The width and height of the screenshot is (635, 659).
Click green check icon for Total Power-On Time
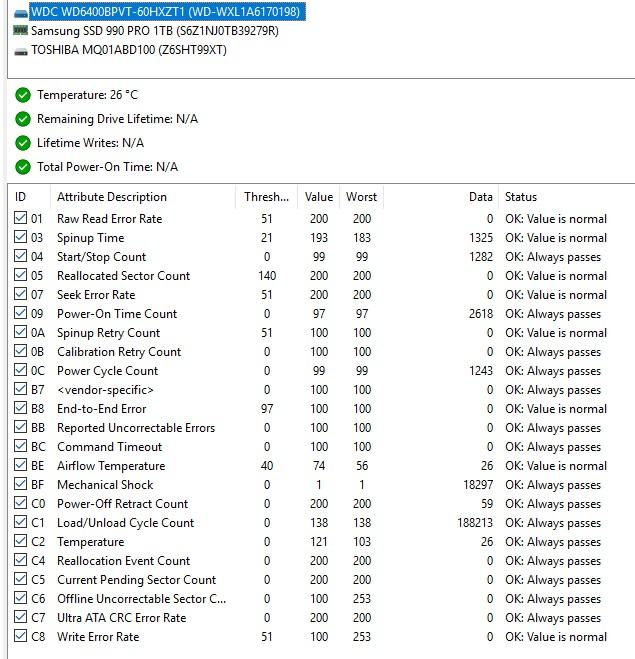pos(23,167)
